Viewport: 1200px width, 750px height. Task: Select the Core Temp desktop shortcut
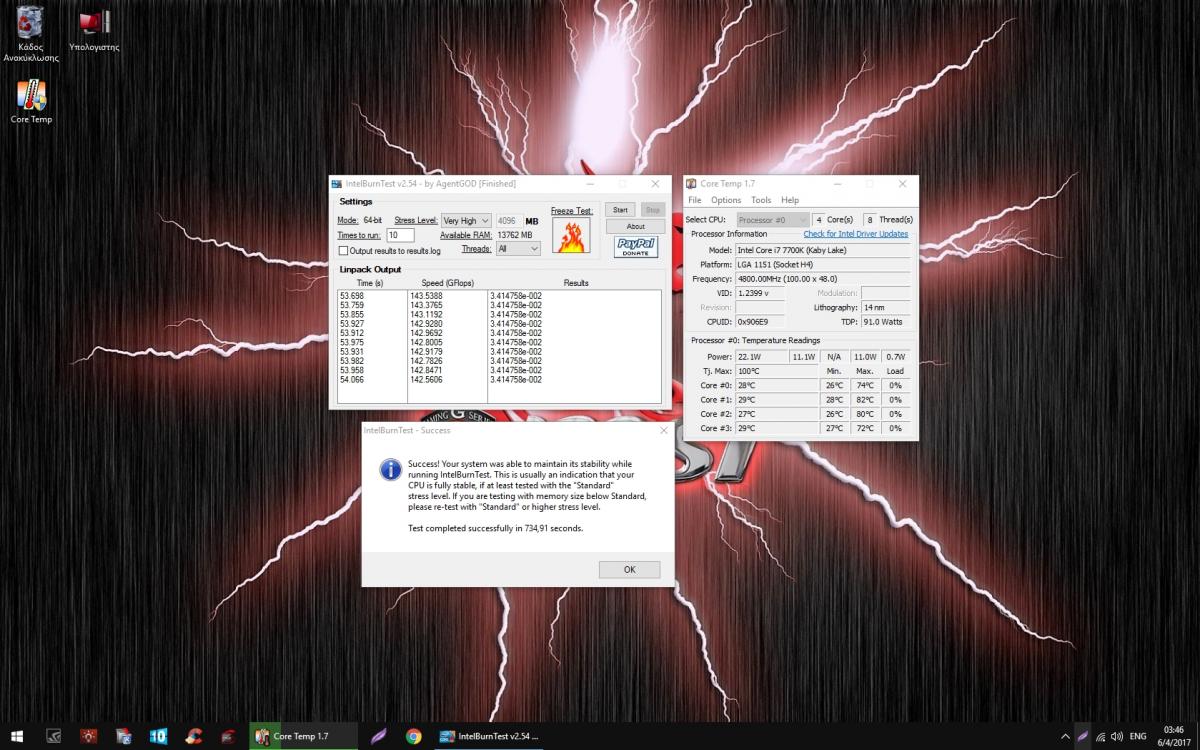[31, 102]
